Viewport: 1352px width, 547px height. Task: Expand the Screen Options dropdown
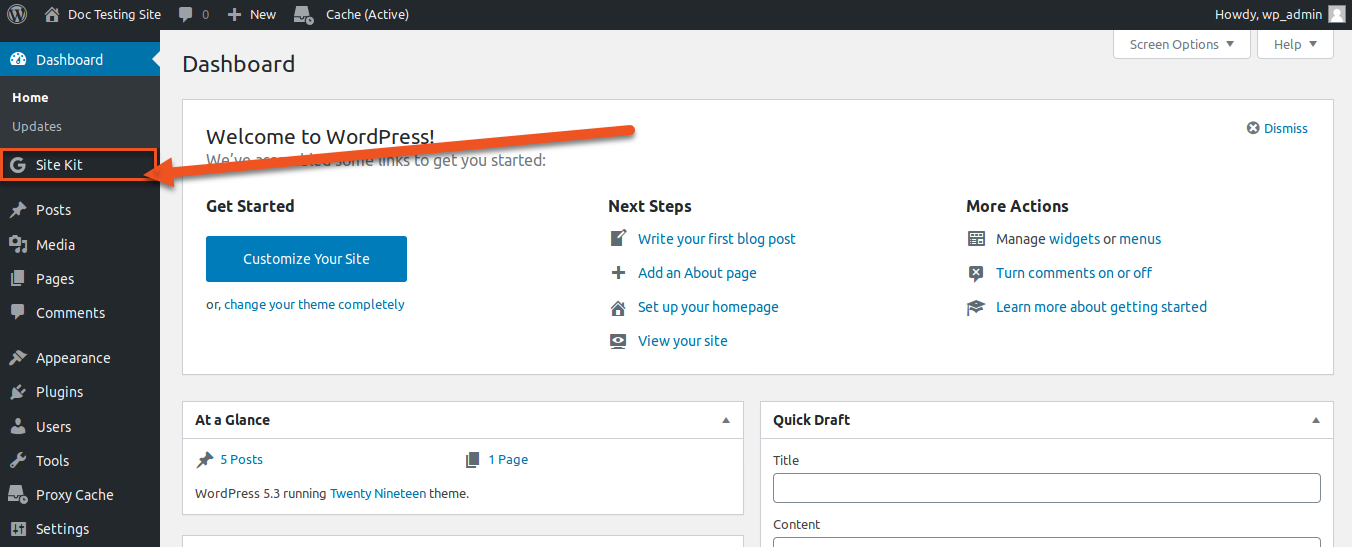[x=1182, y=44]
